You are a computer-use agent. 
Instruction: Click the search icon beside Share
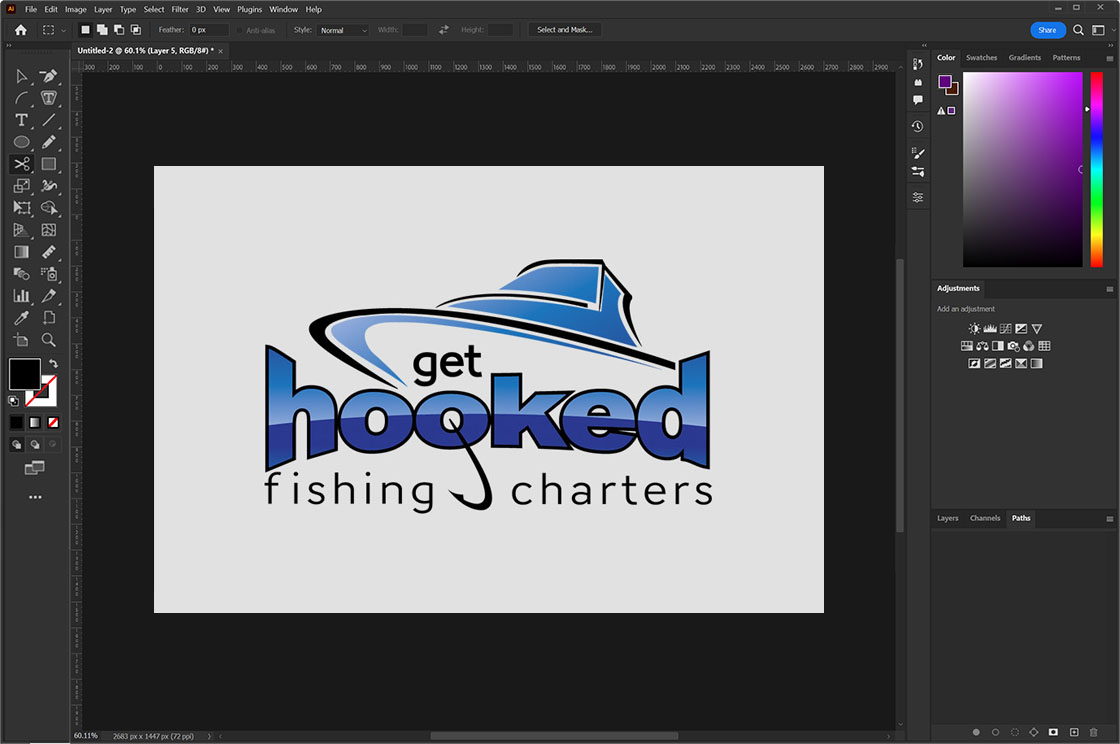tap(1078, 30)
